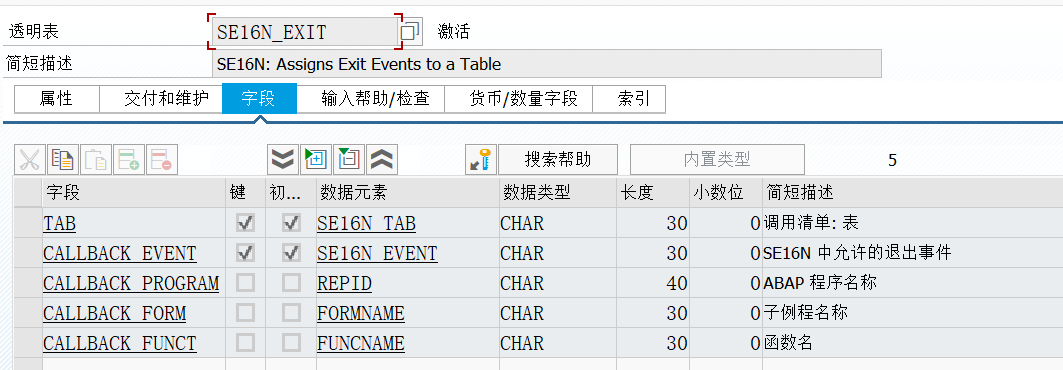Click the 简短描述 column header
The height and width of the screenshot is (370, 1063).
[x=912, y=193]
